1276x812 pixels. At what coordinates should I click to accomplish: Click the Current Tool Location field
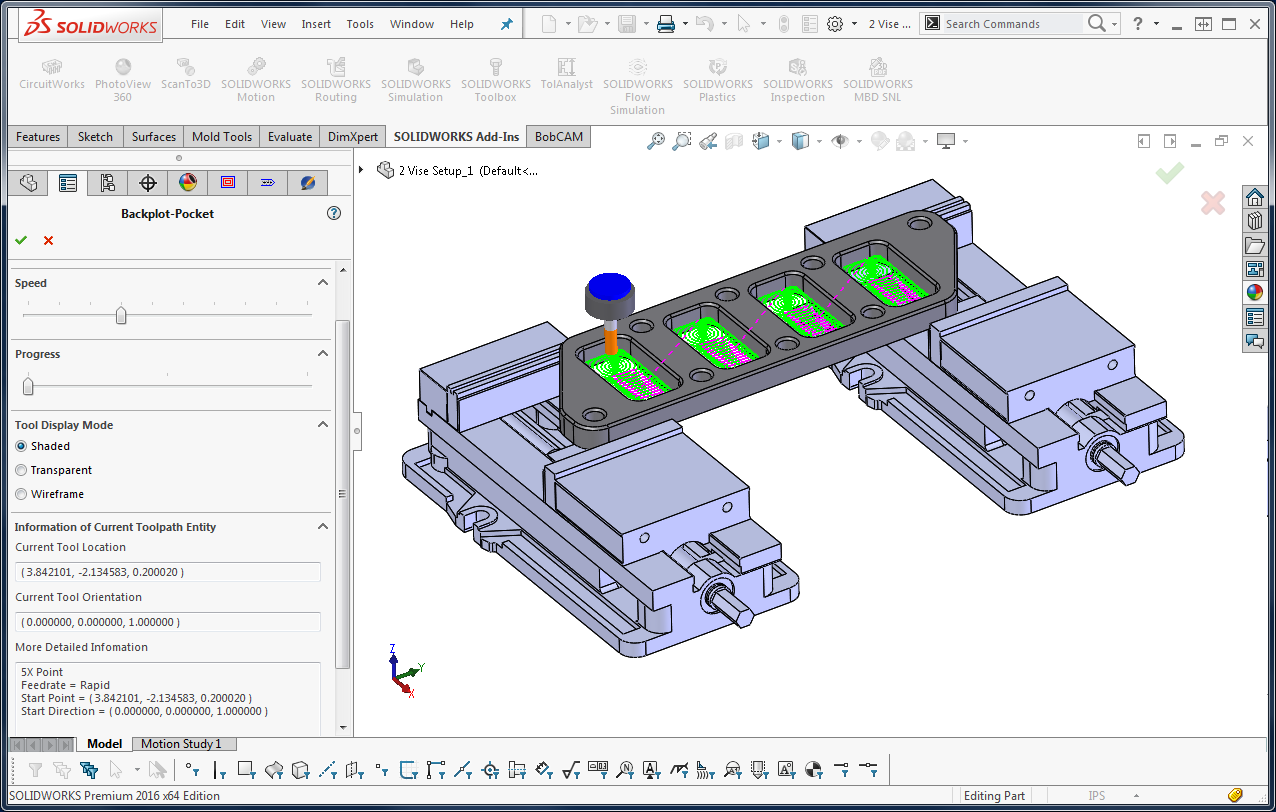(168, 572)
